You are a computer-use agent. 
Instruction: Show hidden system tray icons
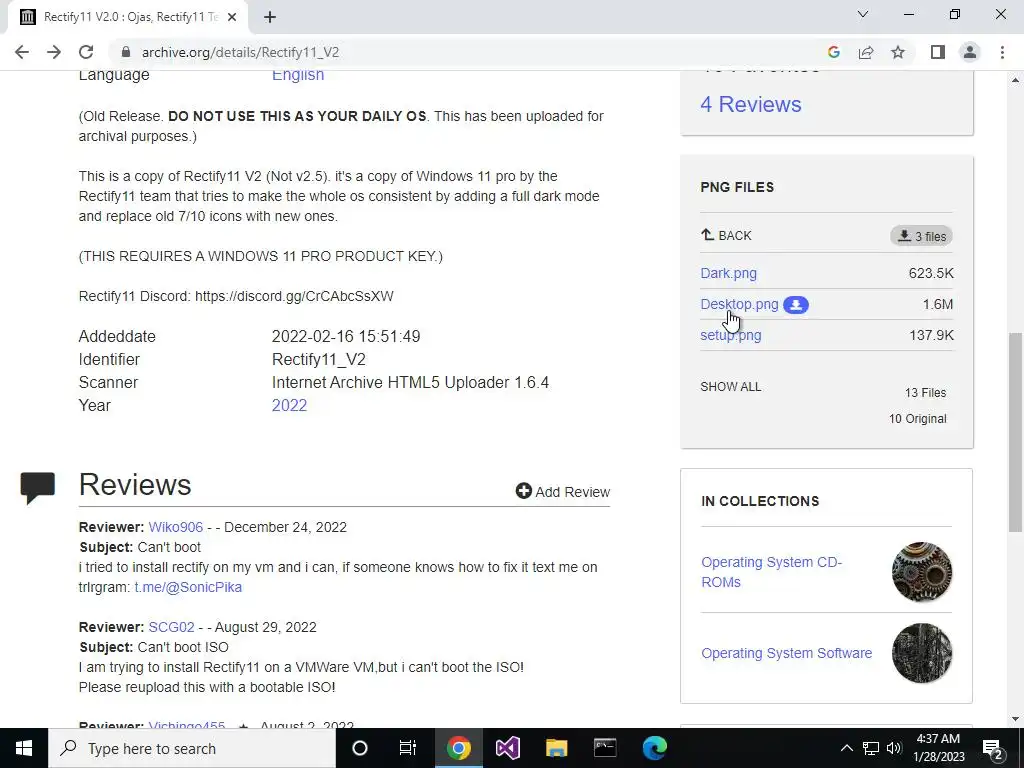click(846, 748)
